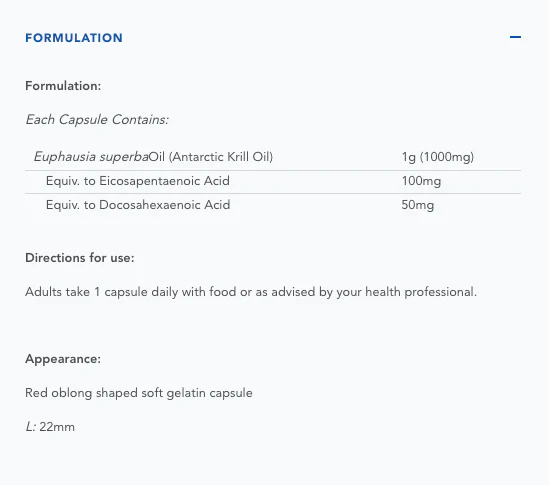Click the Equiv. to text in DHA row
This screenshot has width=549, height=485.
tap(71, 205)
